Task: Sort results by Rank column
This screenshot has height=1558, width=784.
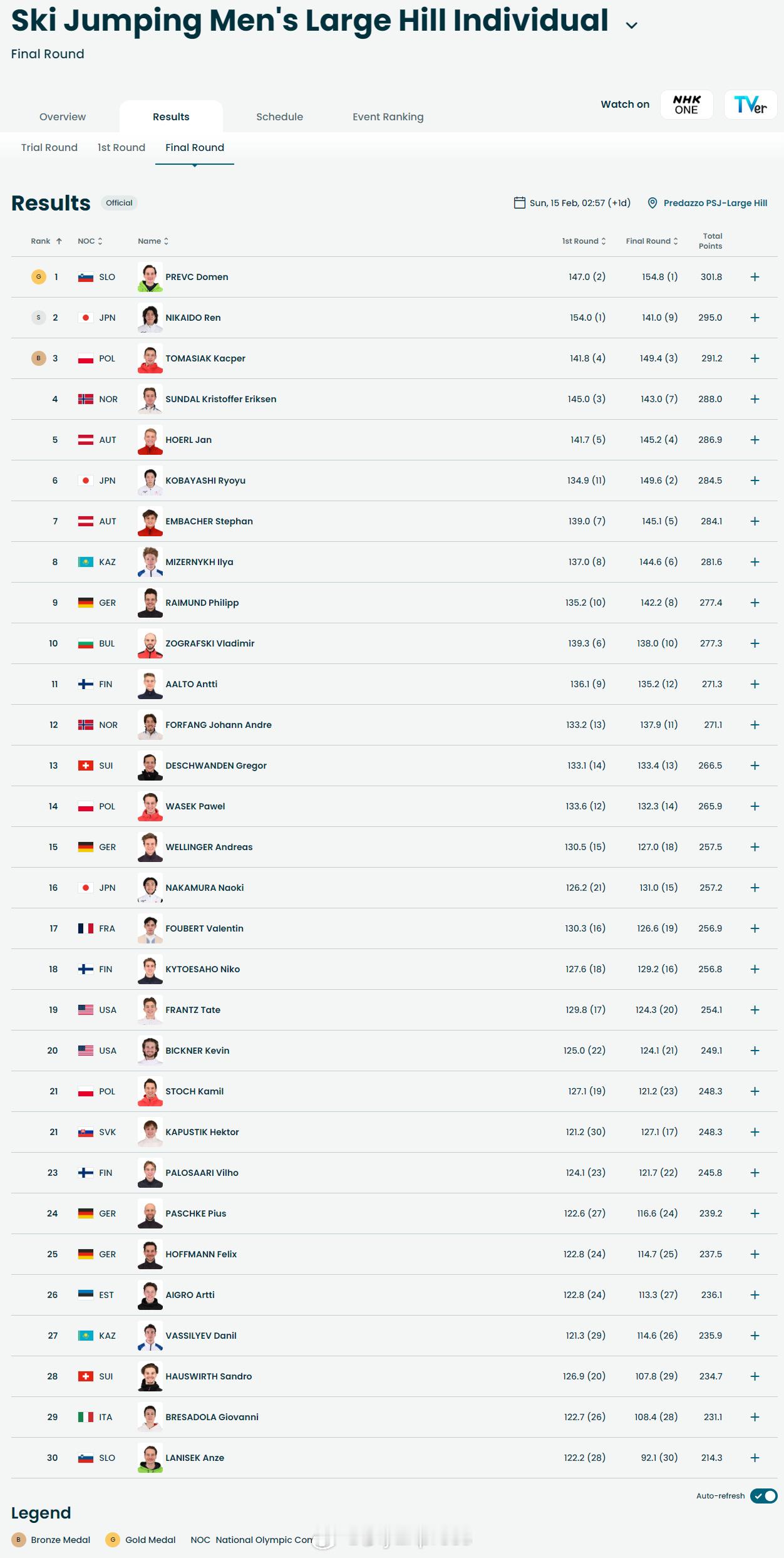Action: [x=46, y=241]
